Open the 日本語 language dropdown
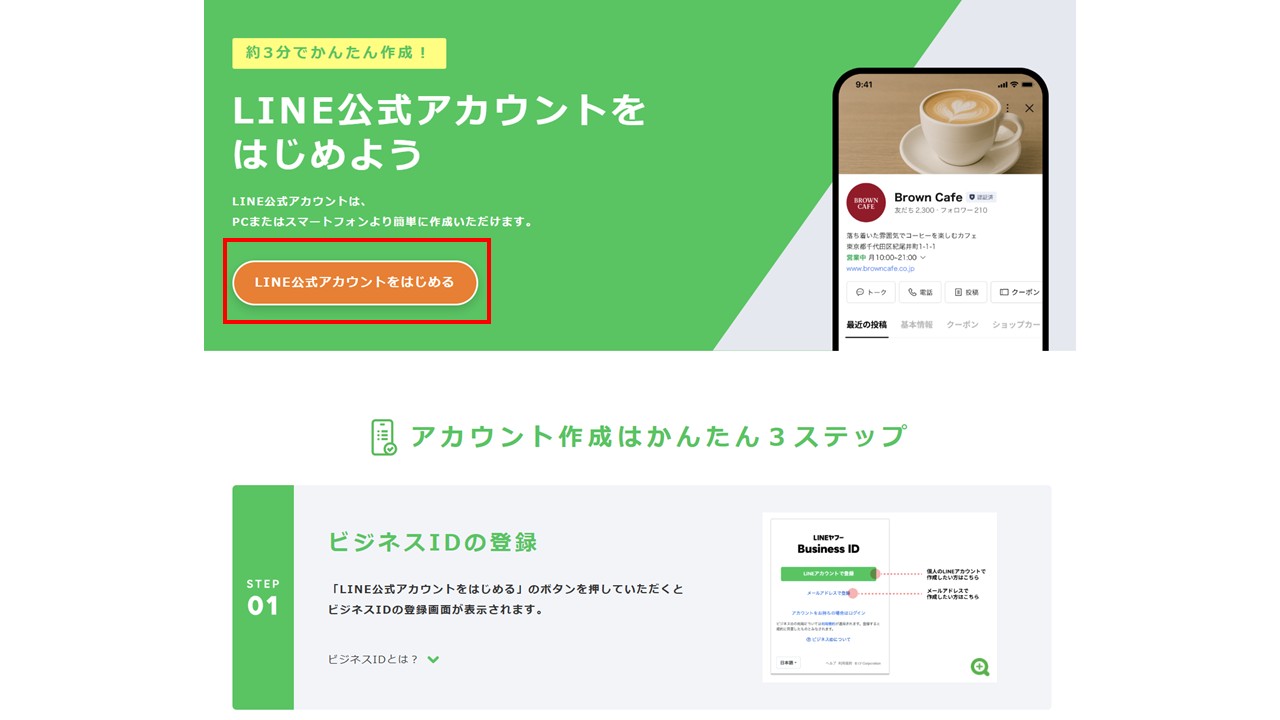The width and height of the screenshot is (1280, 720). tap(789, 663)
